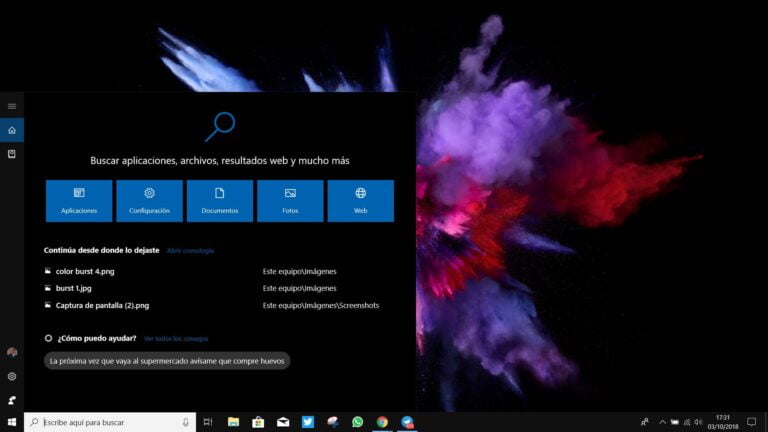Switch to Chrome on the taskbar
768x432 pixels.
[383, 422]
